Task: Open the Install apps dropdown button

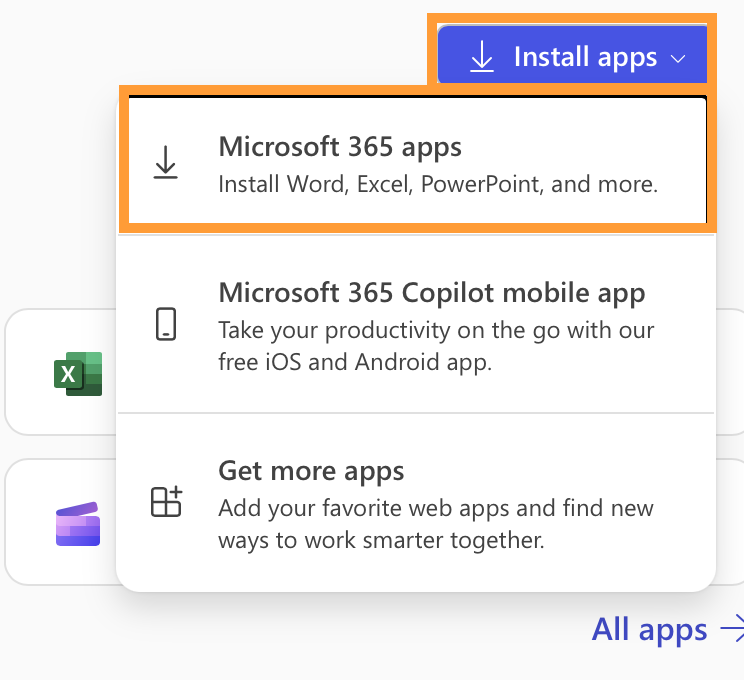Action: (x=572, y=54)
